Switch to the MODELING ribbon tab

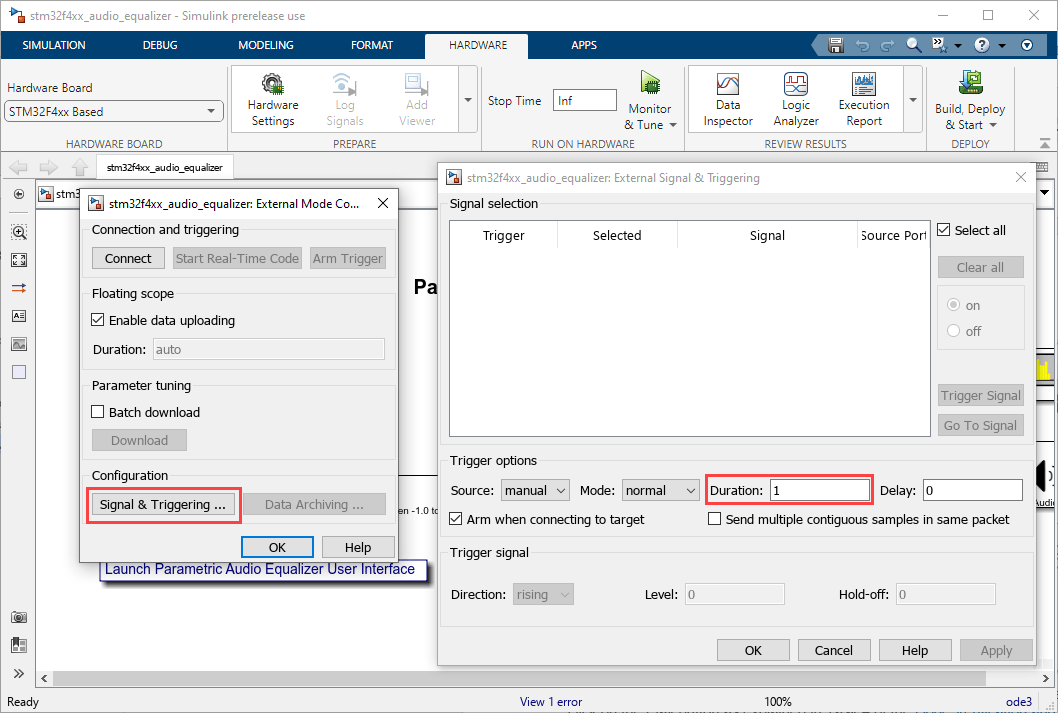tap(266, 45)
